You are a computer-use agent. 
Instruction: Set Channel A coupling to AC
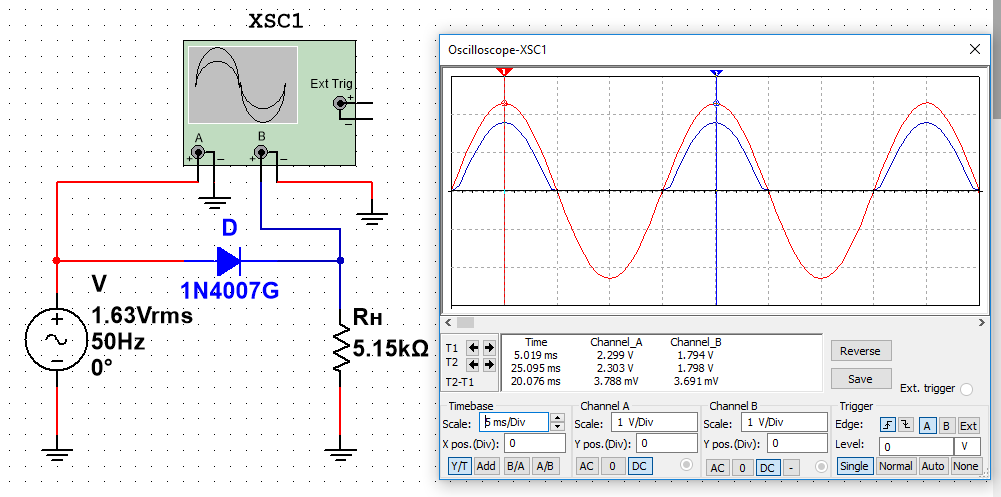(x=587, y=466)
